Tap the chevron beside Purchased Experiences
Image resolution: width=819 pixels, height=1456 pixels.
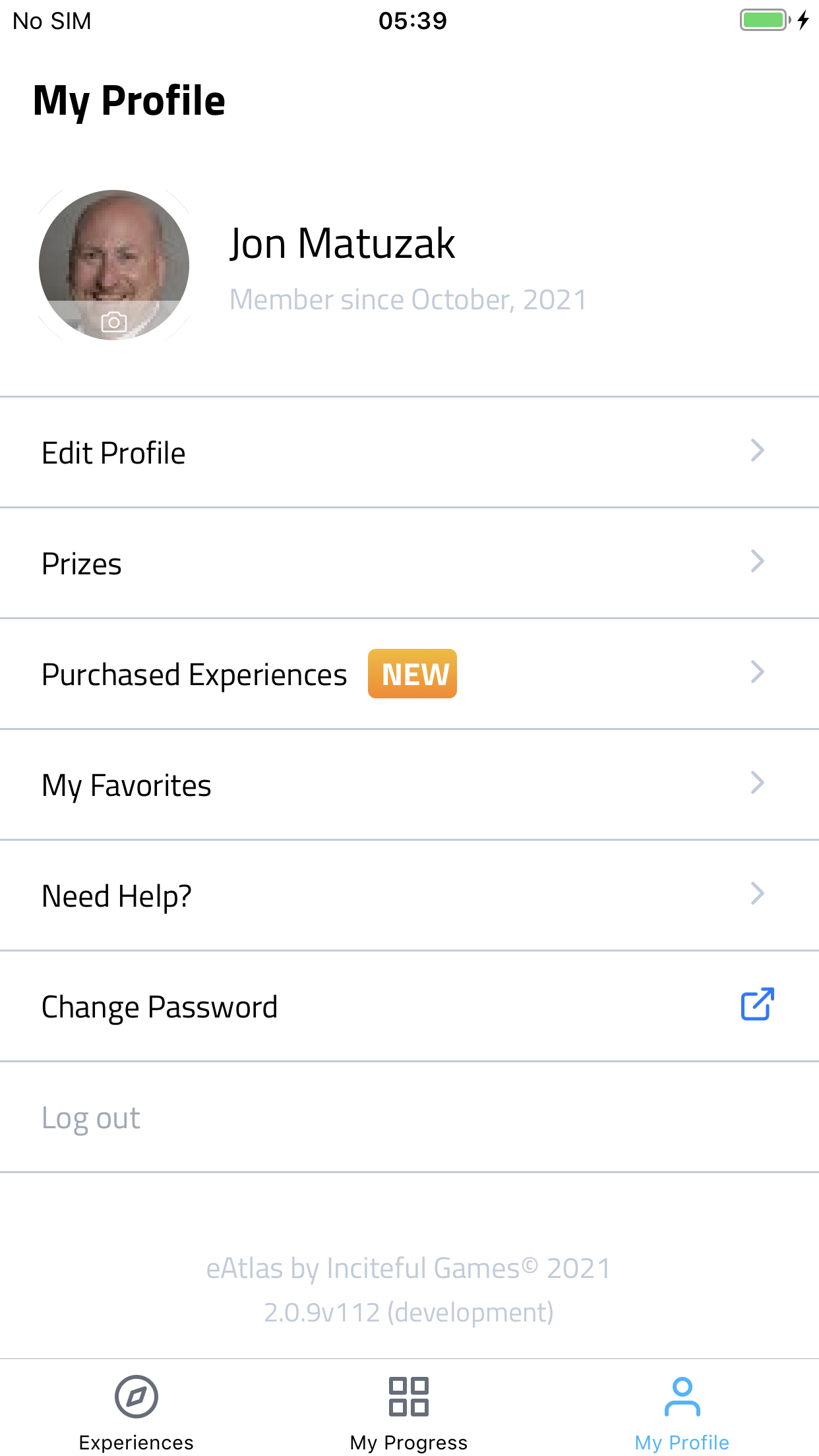pos(757,673)
